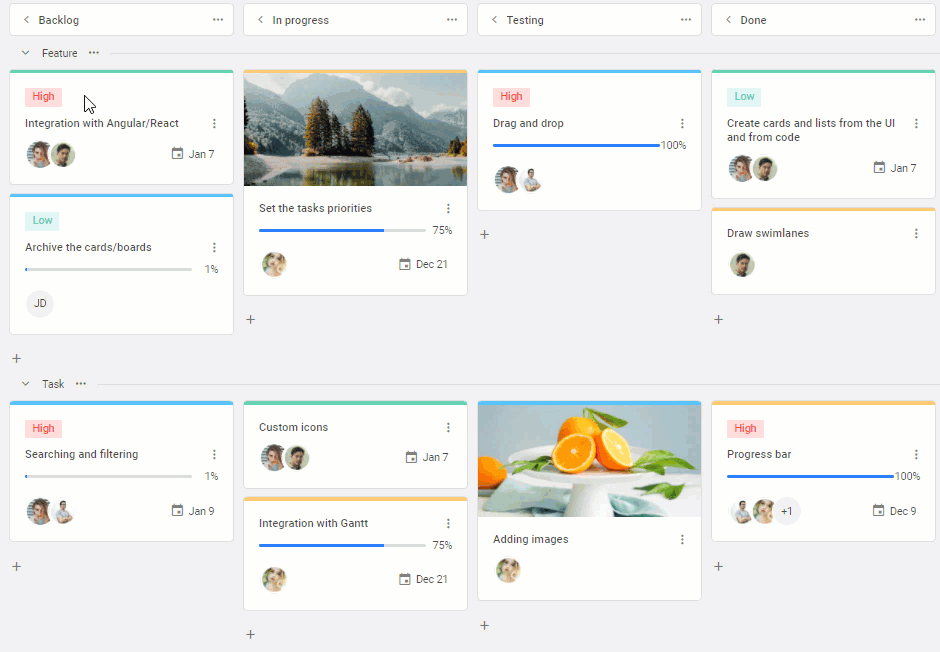Click the High label on Integration with Angular/React
The image size is (940, 652).
pos(43,96)
